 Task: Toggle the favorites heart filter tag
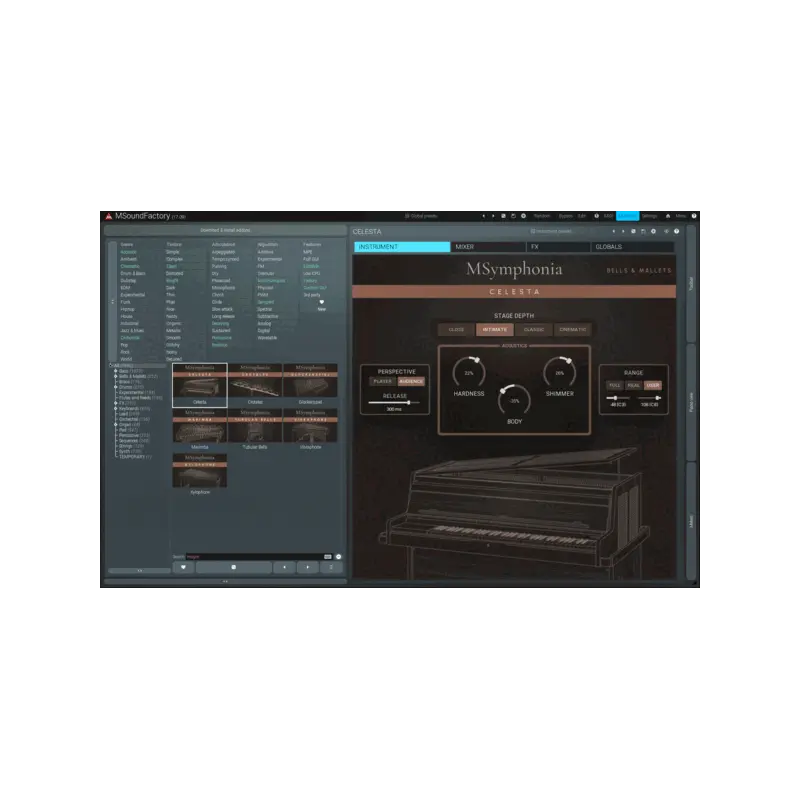321,302
